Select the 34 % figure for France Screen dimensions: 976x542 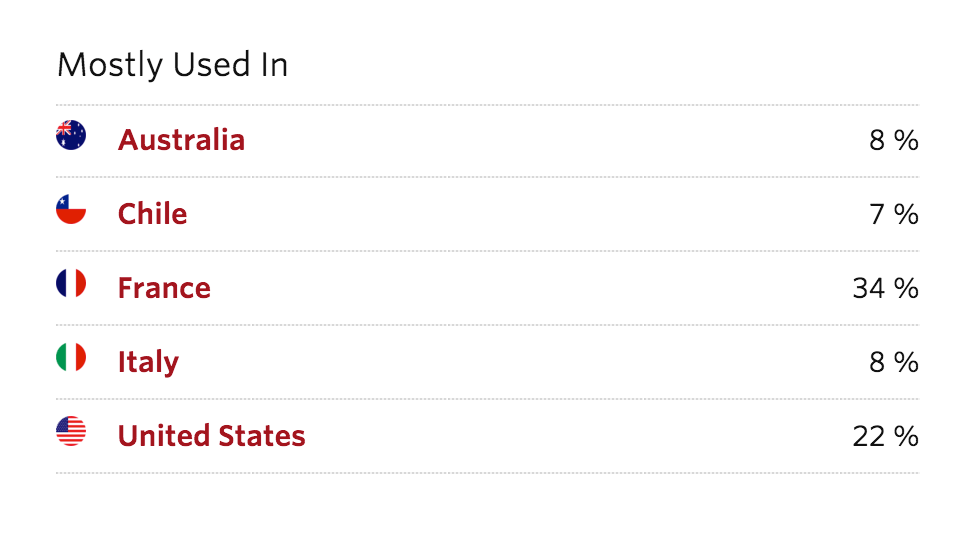pyautogui.click(x=885, y=289)
